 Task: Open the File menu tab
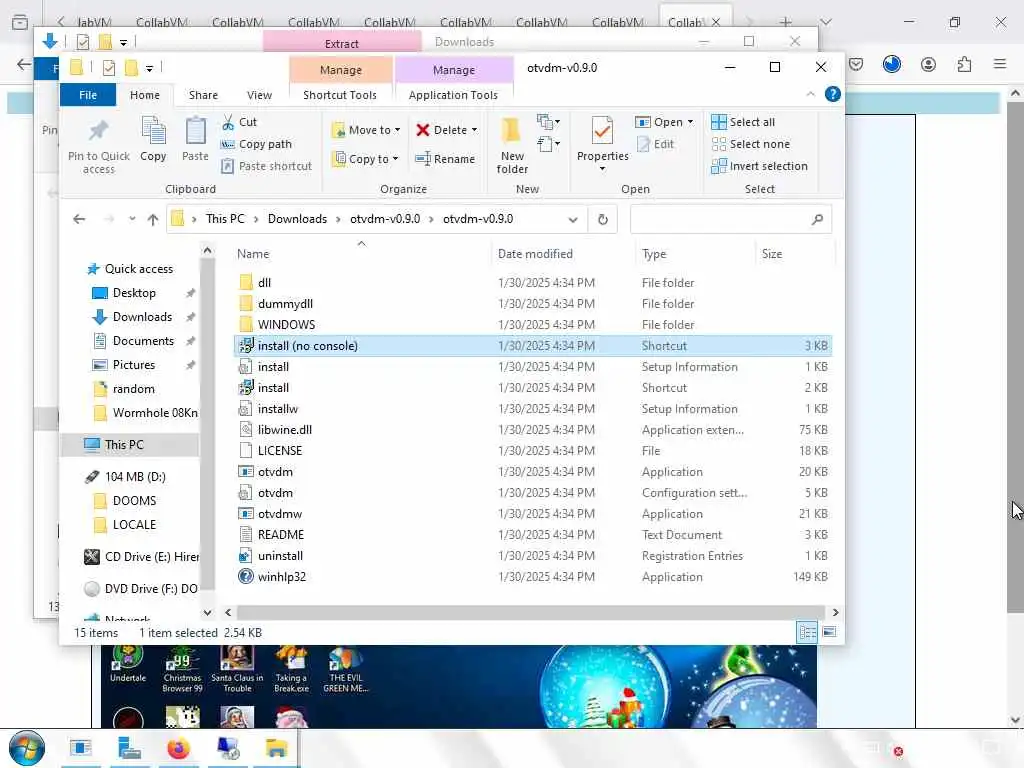[88, 95]
